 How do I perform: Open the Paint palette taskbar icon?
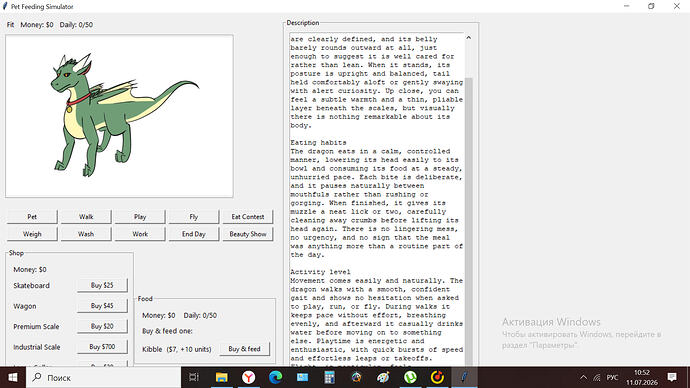point(383,377)
